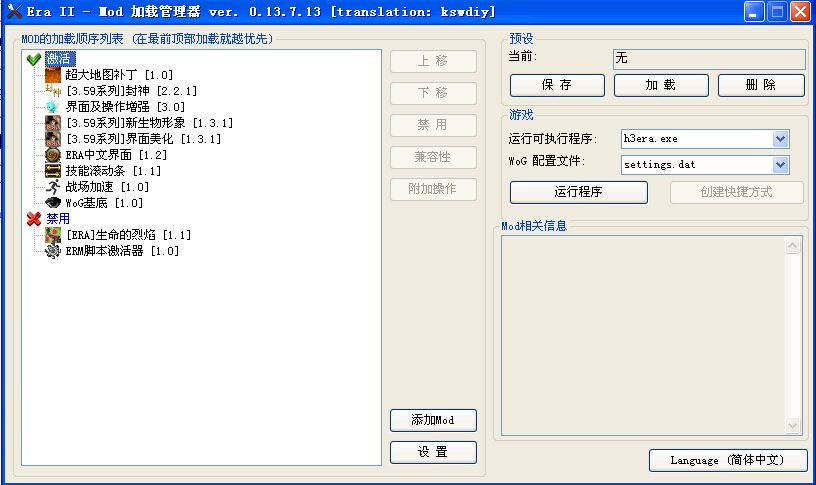816x485 pixels.
Task: Click the 超大地图补丁 mod icon
Action: click(53, 75)
